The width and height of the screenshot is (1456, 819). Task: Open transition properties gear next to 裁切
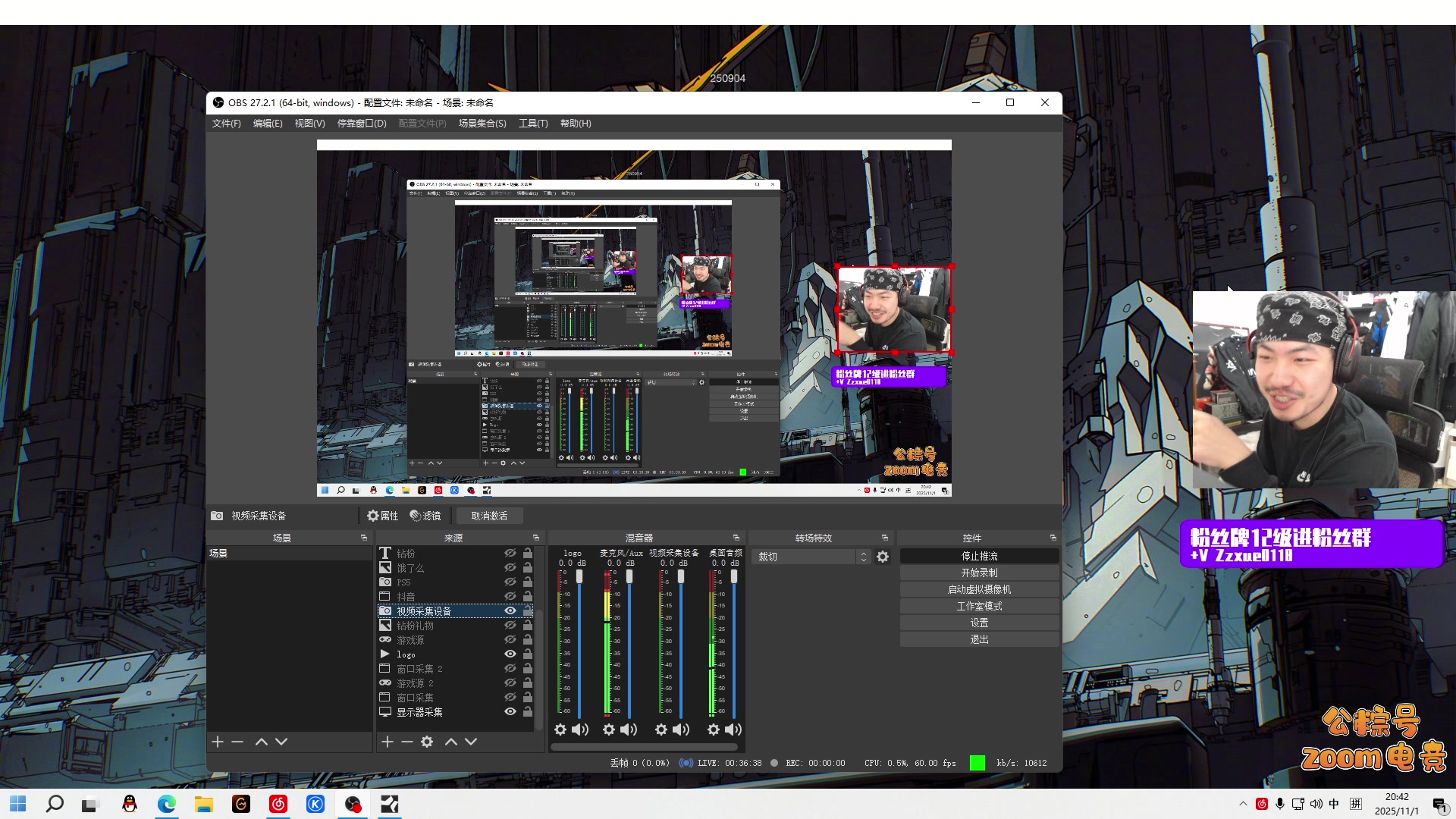click(x=883, y=557)
